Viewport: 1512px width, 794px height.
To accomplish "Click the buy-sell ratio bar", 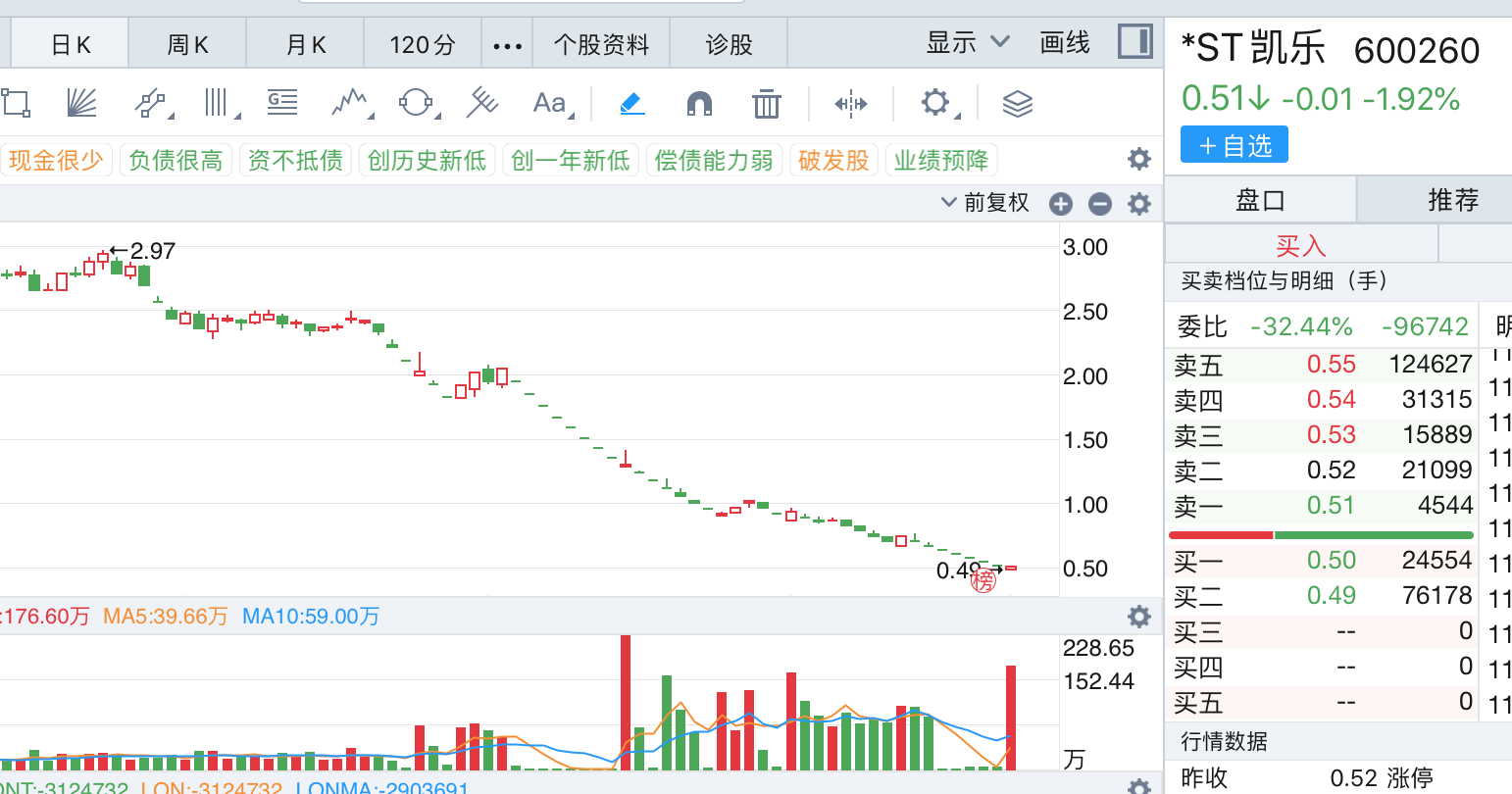I will (1321, 535).
